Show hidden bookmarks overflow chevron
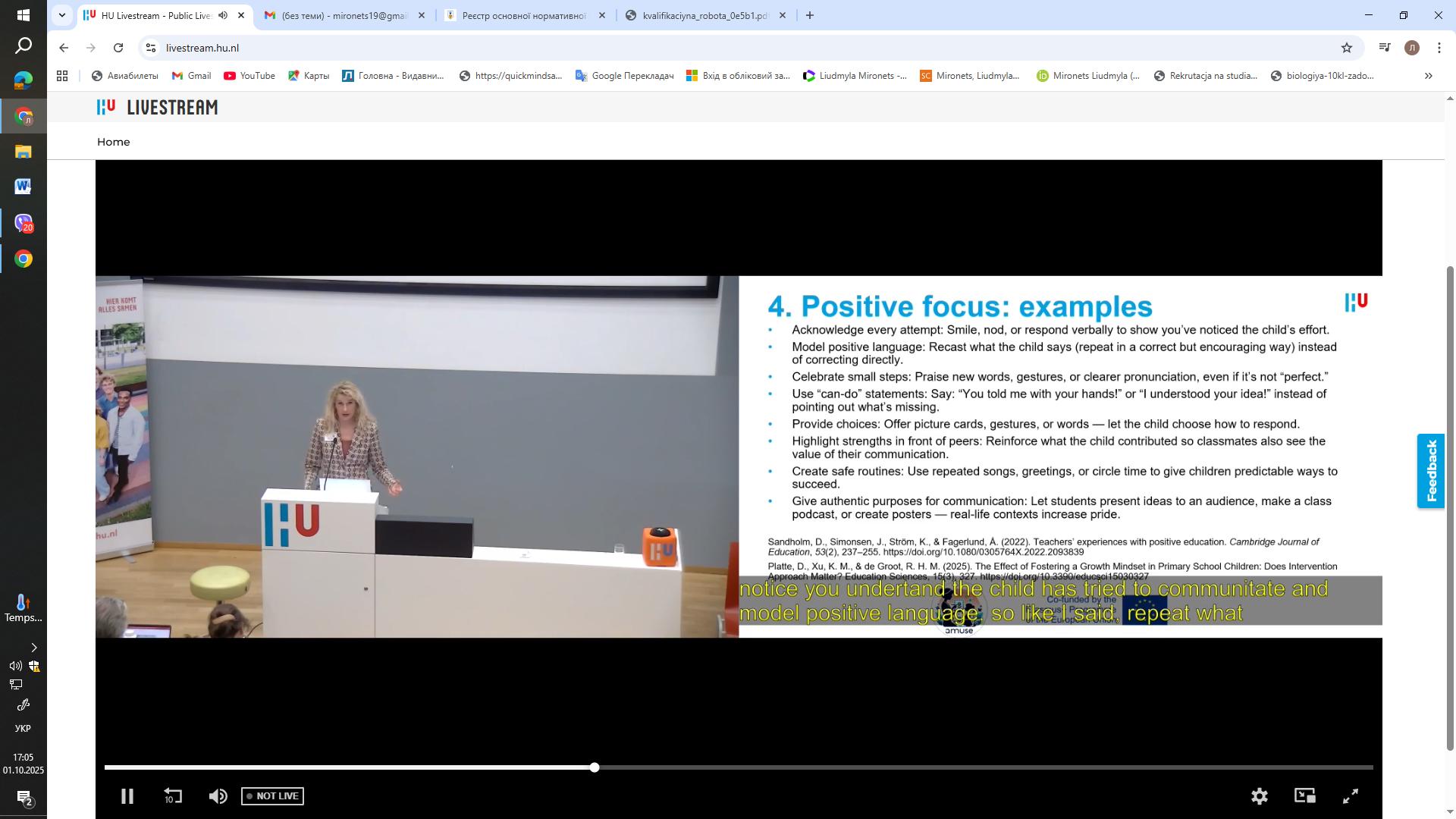 pos(1428,76)
